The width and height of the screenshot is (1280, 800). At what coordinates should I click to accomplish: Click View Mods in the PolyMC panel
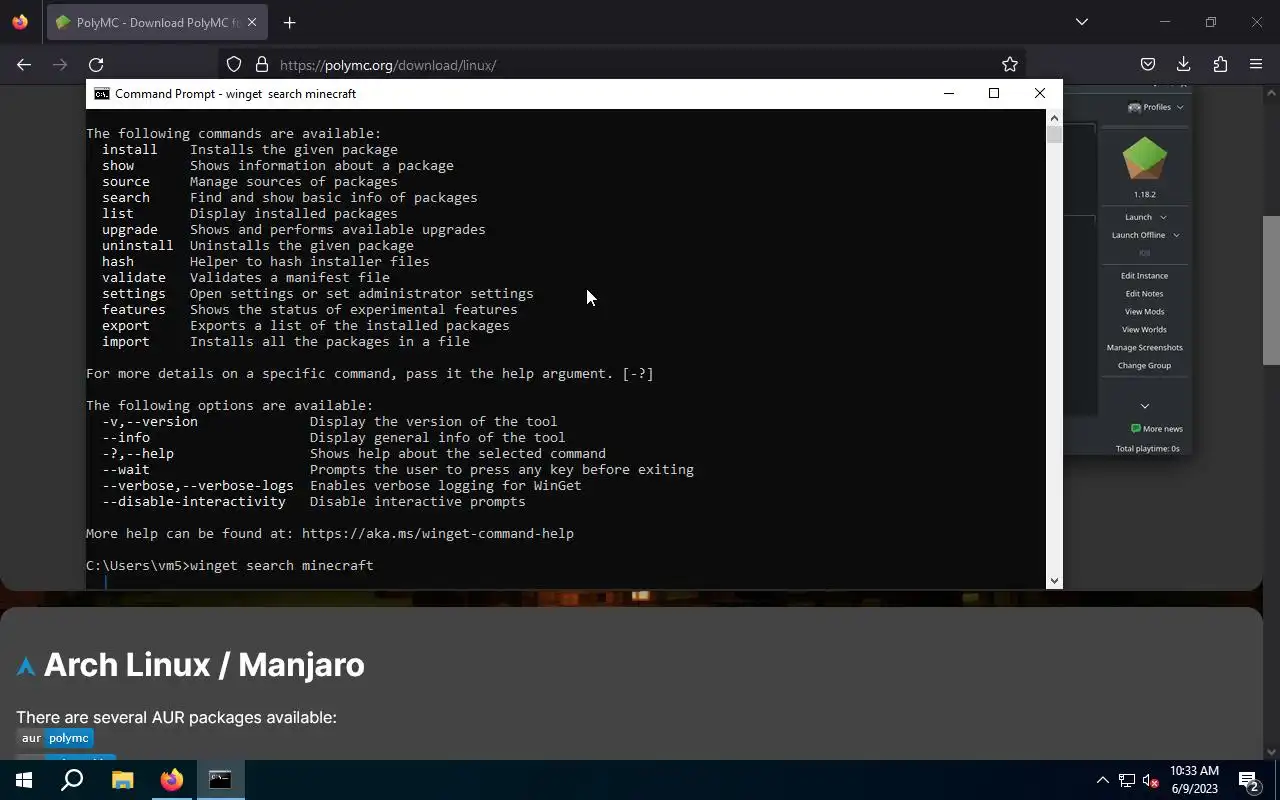[x=1144, y=312]
